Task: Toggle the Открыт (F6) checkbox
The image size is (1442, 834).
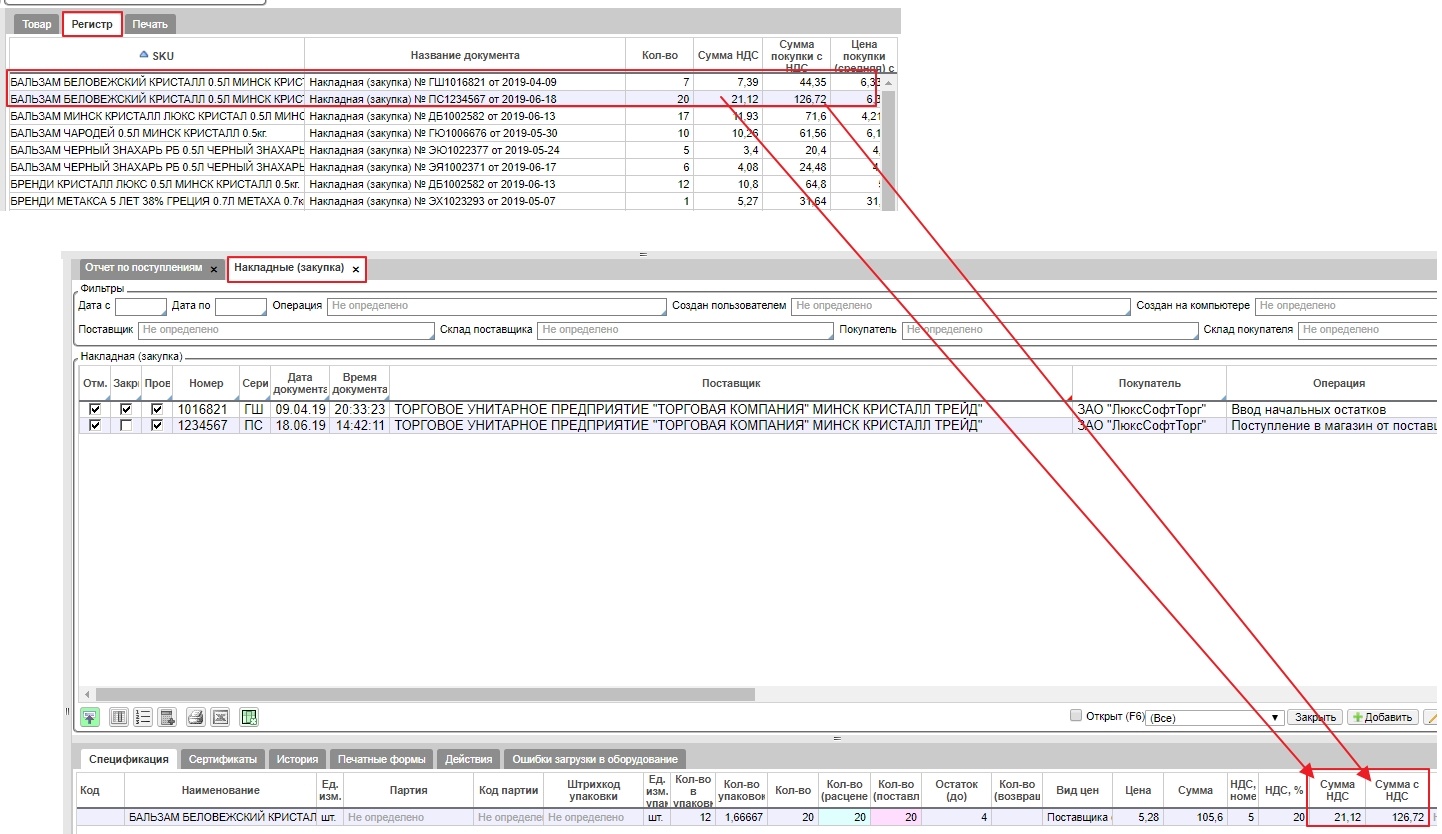Action: 1076,716
